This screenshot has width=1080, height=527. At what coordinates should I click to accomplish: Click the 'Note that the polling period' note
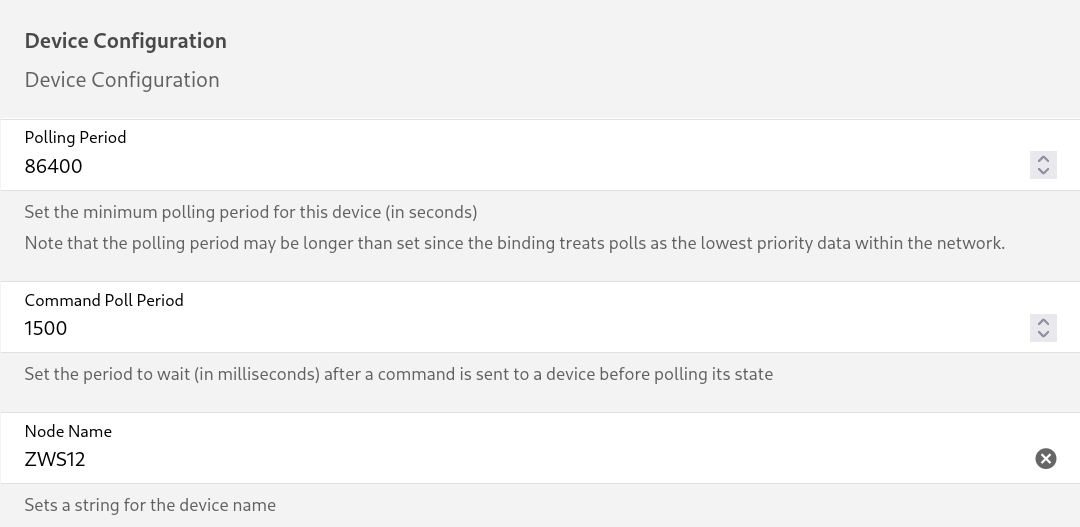515,243
